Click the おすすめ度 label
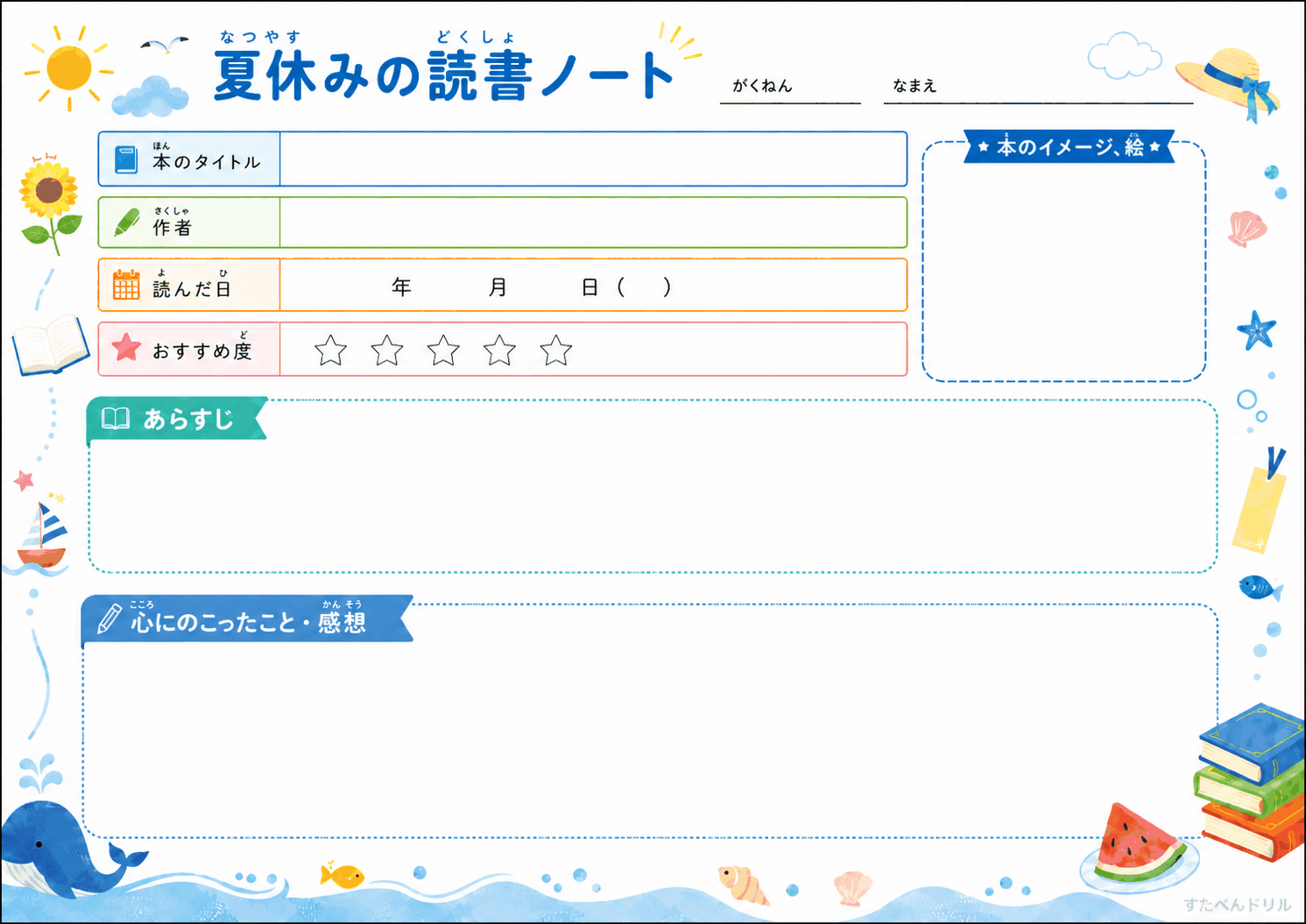The width and height of the screenshot is (1306, 924). pos(202,350)
